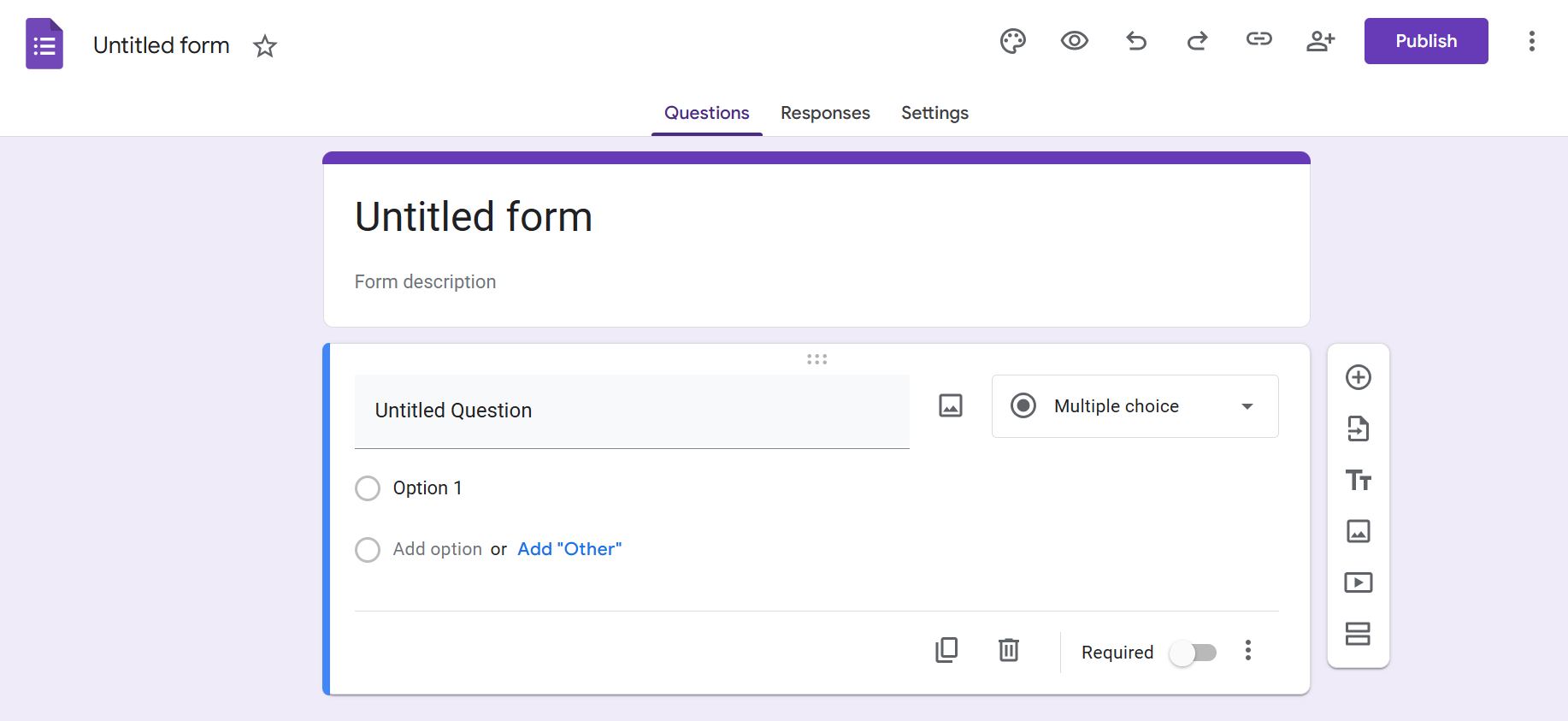This screenshot has height=721, width=1568.
Task: Add a new question from sidebar
Action: (x=1358, y=377)
